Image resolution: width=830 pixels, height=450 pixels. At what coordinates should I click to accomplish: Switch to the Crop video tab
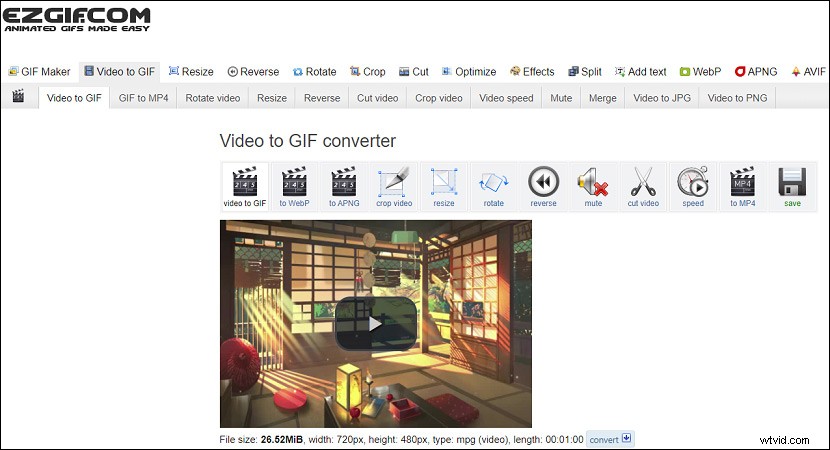pos(439,98)
